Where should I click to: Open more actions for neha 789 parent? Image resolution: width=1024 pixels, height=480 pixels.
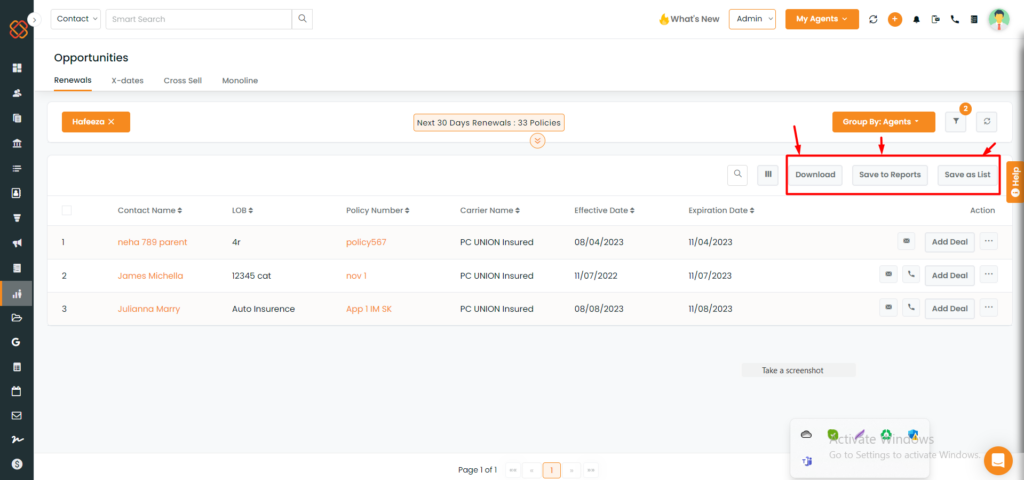pos(989,242)
